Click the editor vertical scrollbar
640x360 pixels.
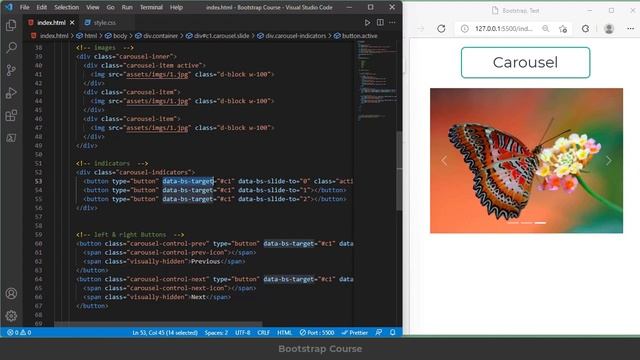[399, 171]
